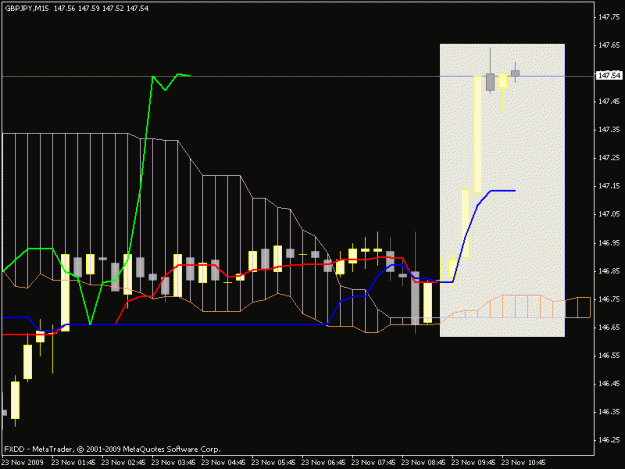
Task: Click the '23 Nov 07:45' time label
Action: (373, 463)
